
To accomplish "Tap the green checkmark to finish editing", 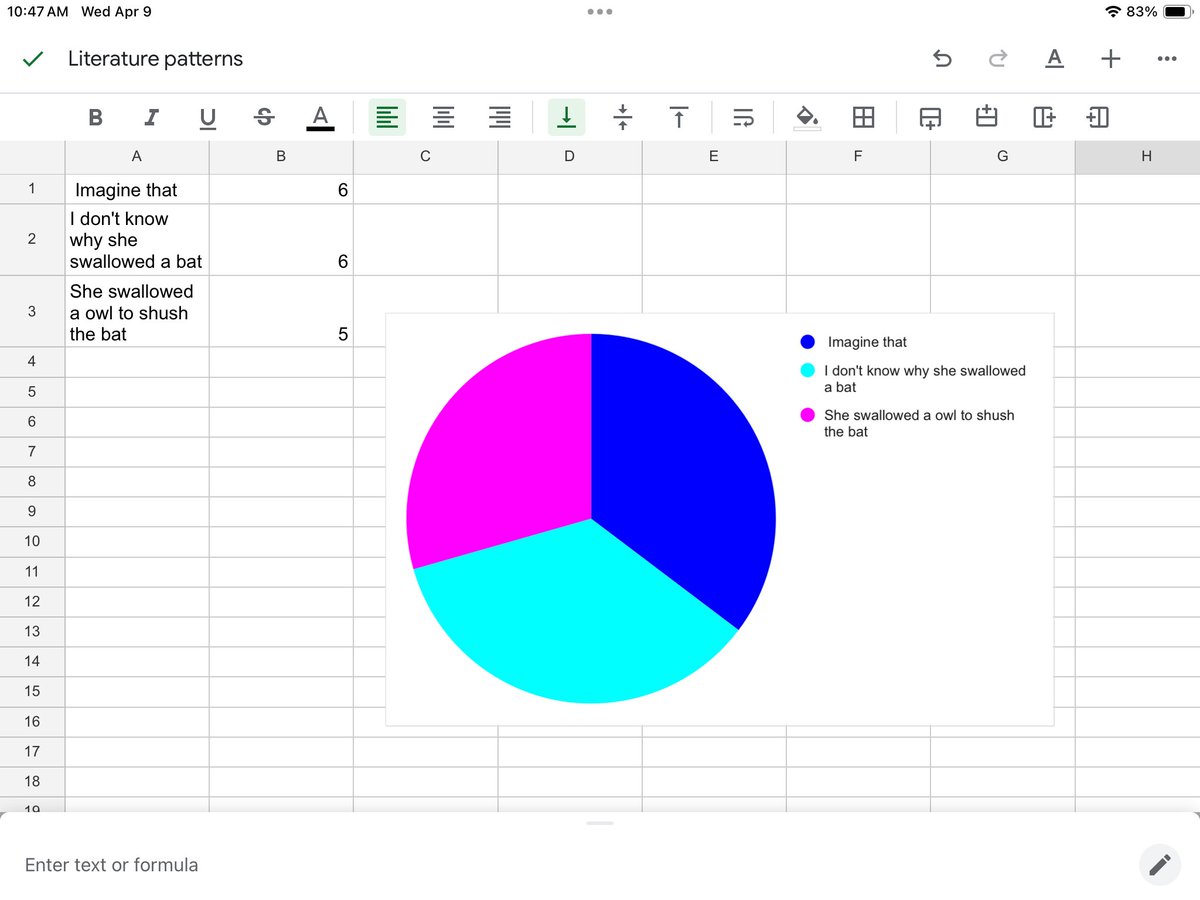I will pos(33,59).
